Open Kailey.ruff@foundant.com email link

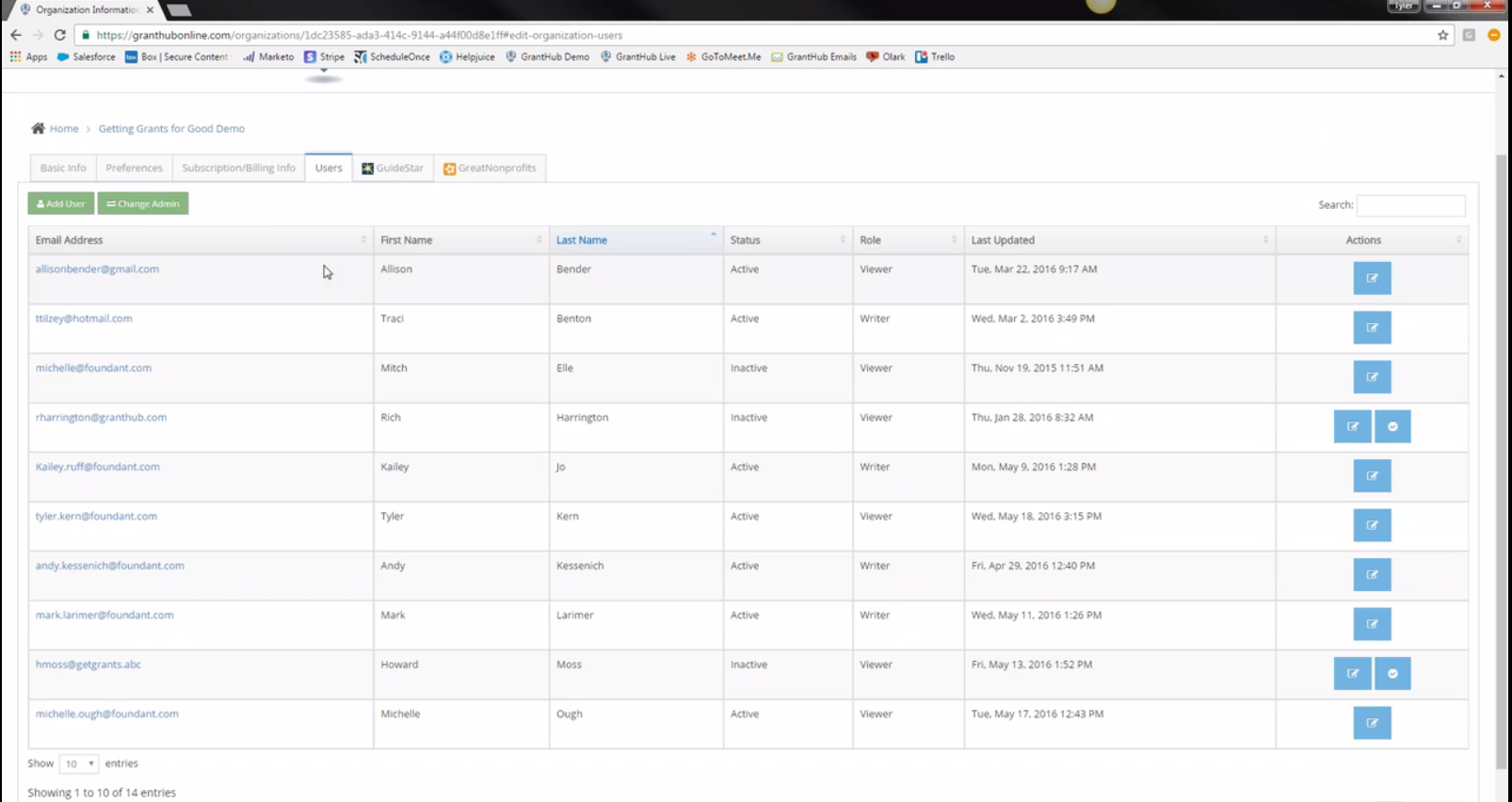coord(98,467)
